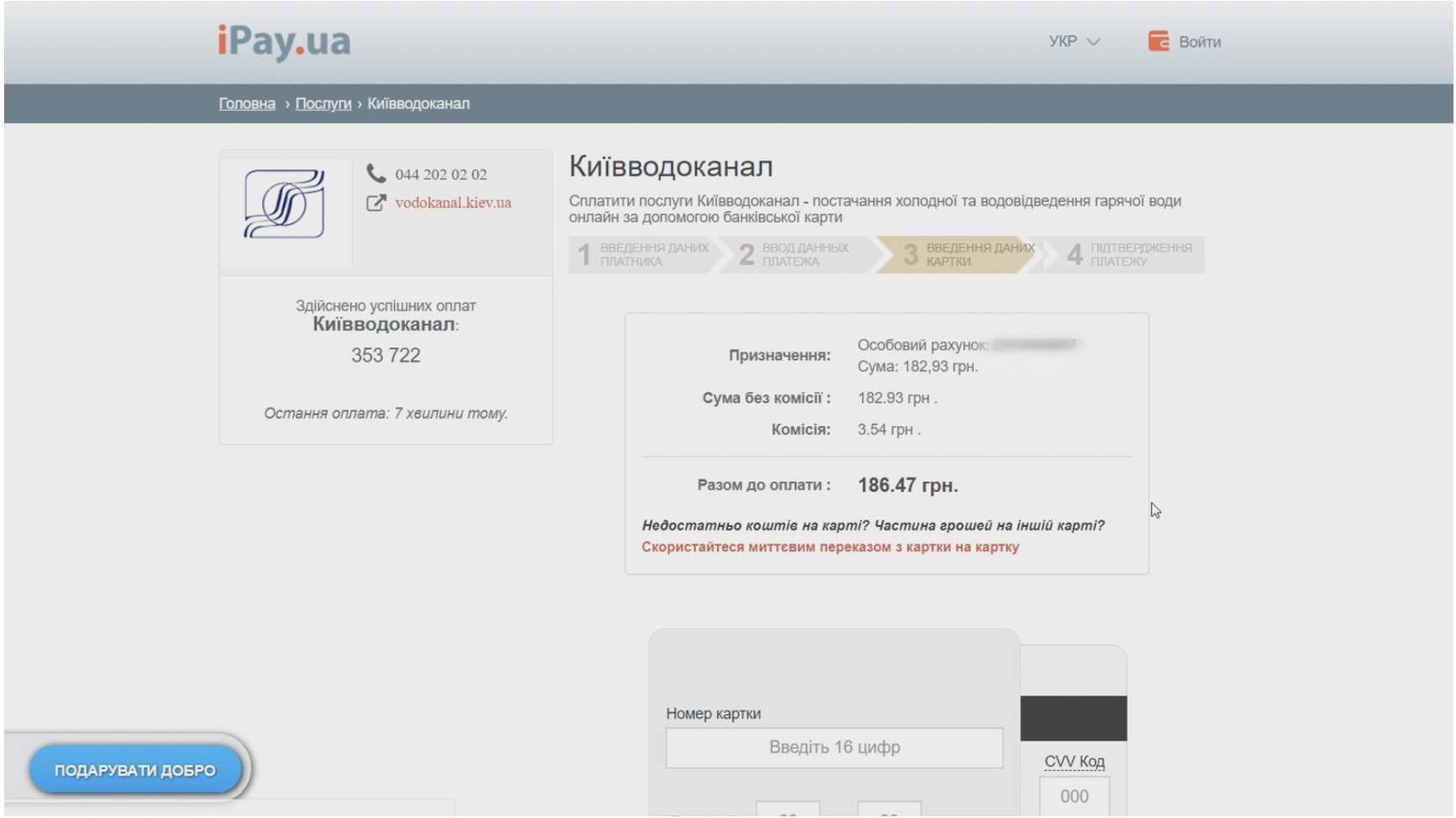Click the Особовий рахунок text
This screenshot has height=818, width=1456.
pos(923,345)
